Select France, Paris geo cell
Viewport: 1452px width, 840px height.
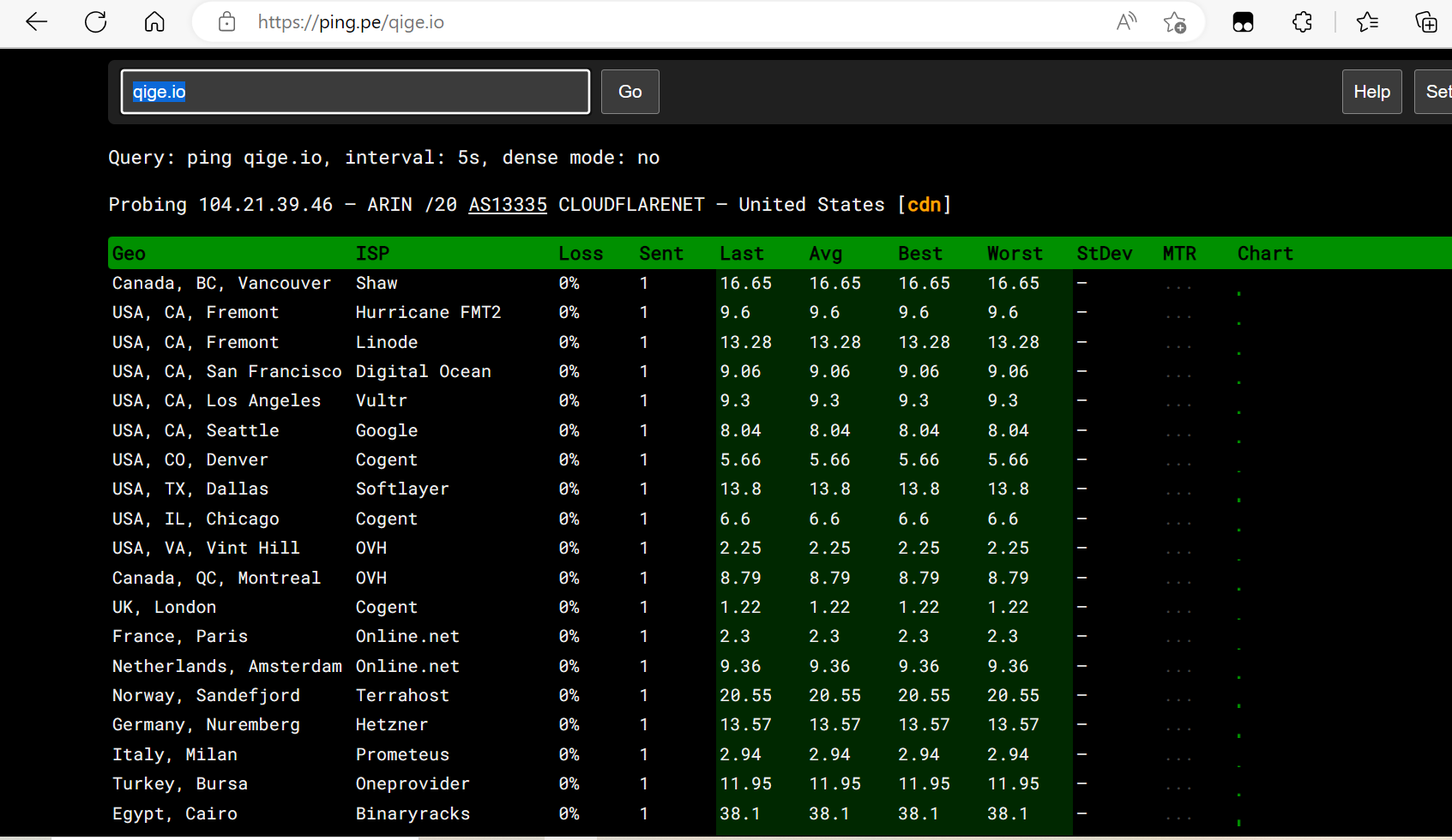coord(180,637)
